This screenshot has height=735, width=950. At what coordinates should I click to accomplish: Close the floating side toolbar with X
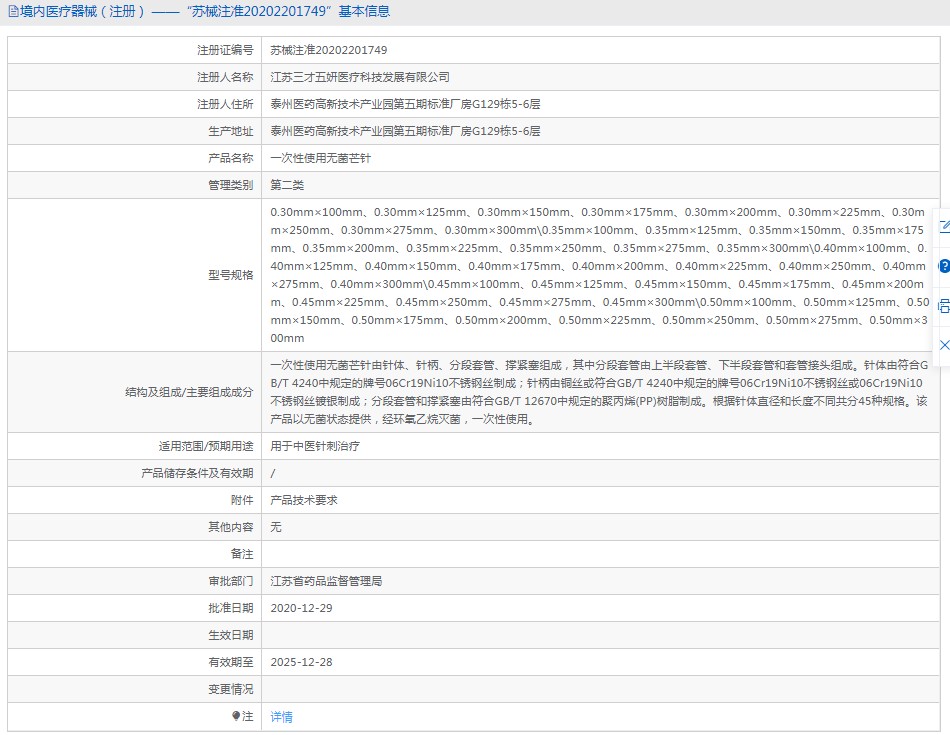(x=945, y=345)
